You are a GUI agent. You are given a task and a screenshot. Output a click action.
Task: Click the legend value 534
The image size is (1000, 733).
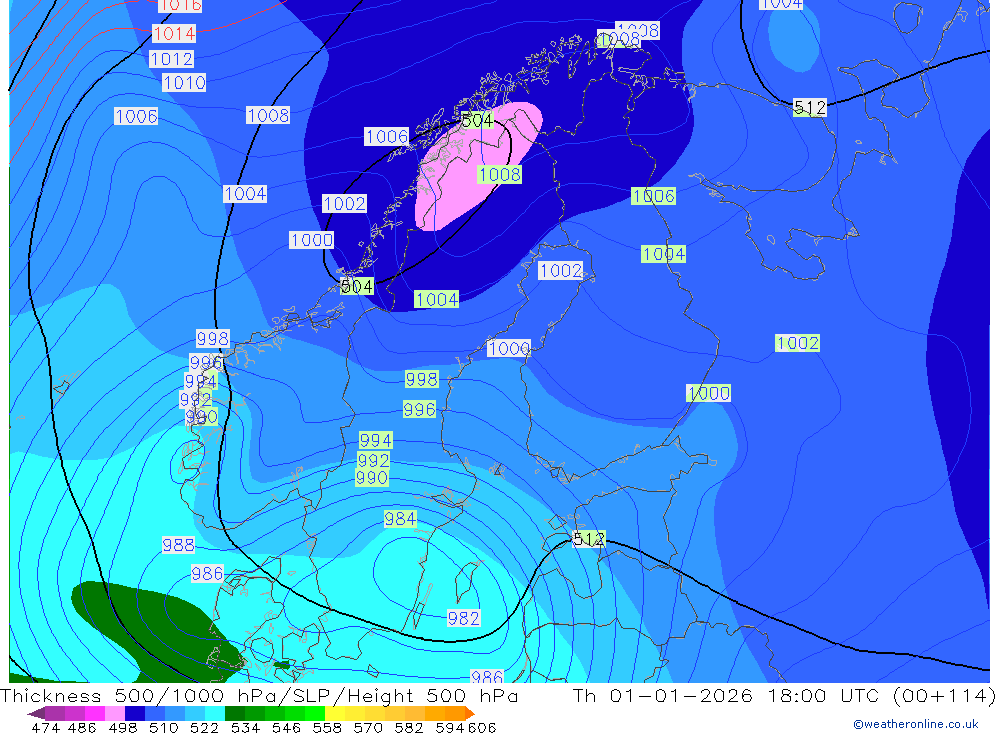(245, 727)
